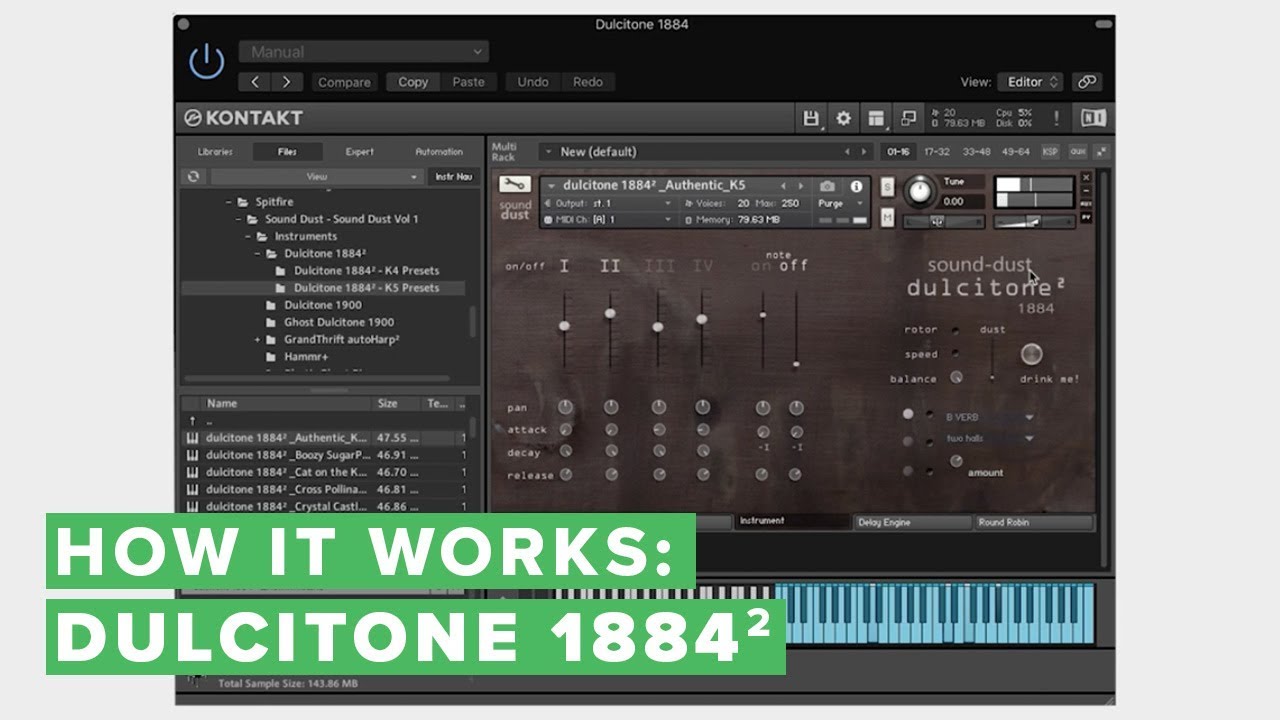Viewport: 1280px width, 720px height.
Task: Click the Tune knob
Action: [920, 192]
